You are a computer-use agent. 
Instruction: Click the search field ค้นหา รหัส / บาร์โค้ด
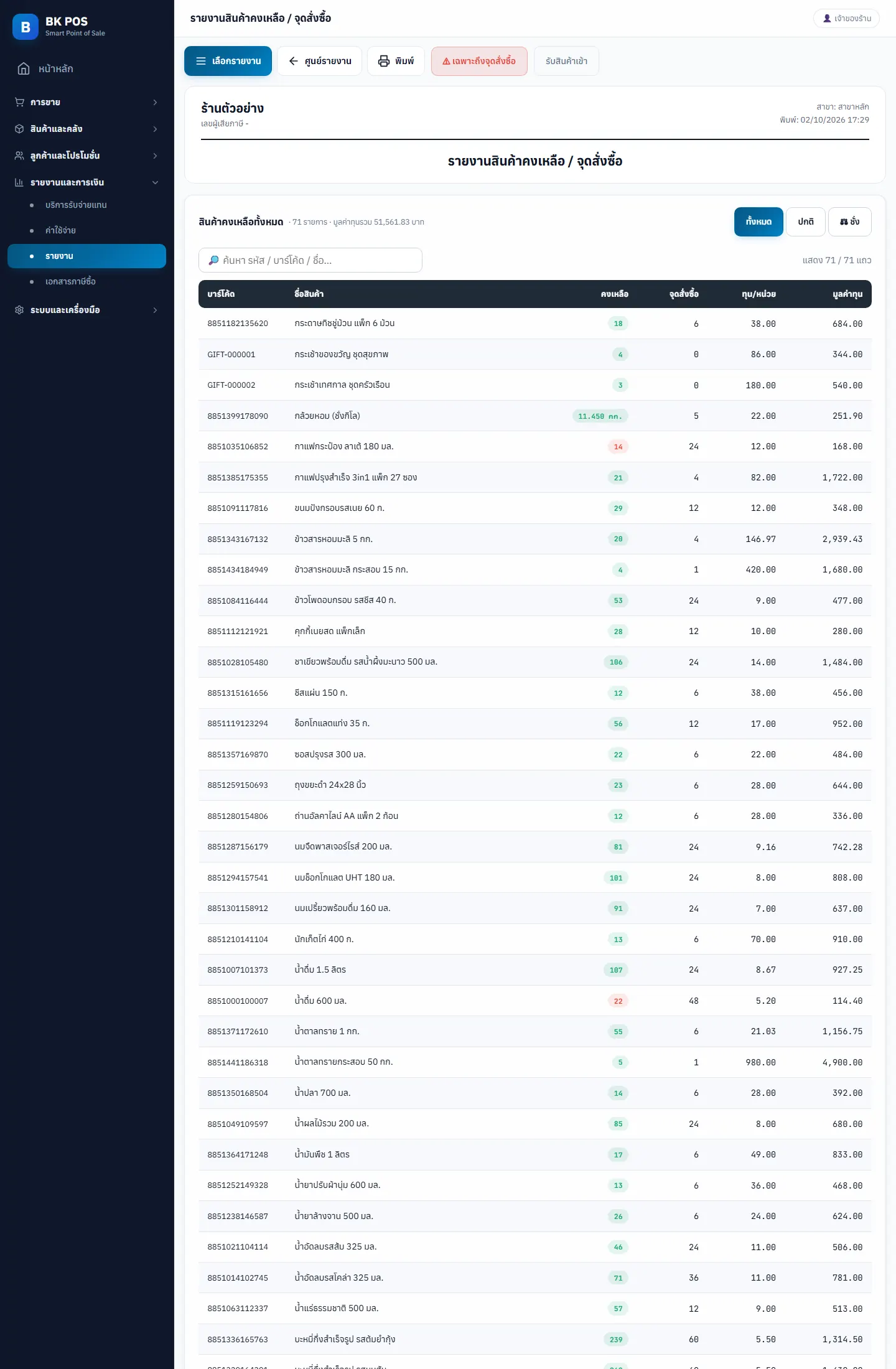[x=310, y=260]
